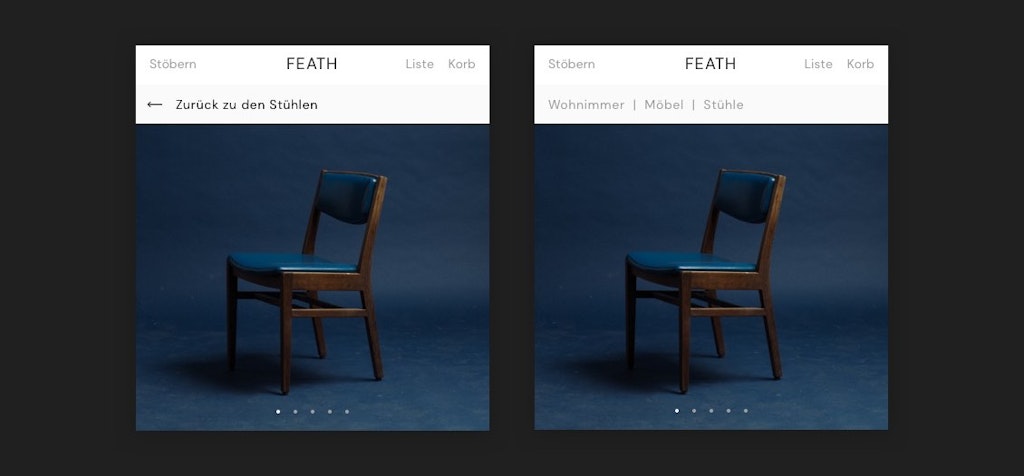Select the fourth carousel dot in right mockup
The height and width of the screenshot is (476, 1024).
coord(728,411)
